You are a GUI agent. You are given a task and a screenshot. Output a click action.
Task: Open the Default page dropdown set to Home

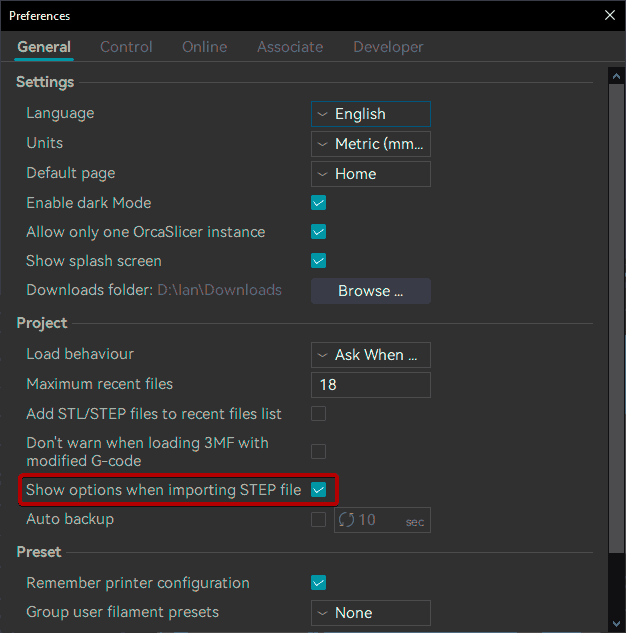tap(371, 174)
